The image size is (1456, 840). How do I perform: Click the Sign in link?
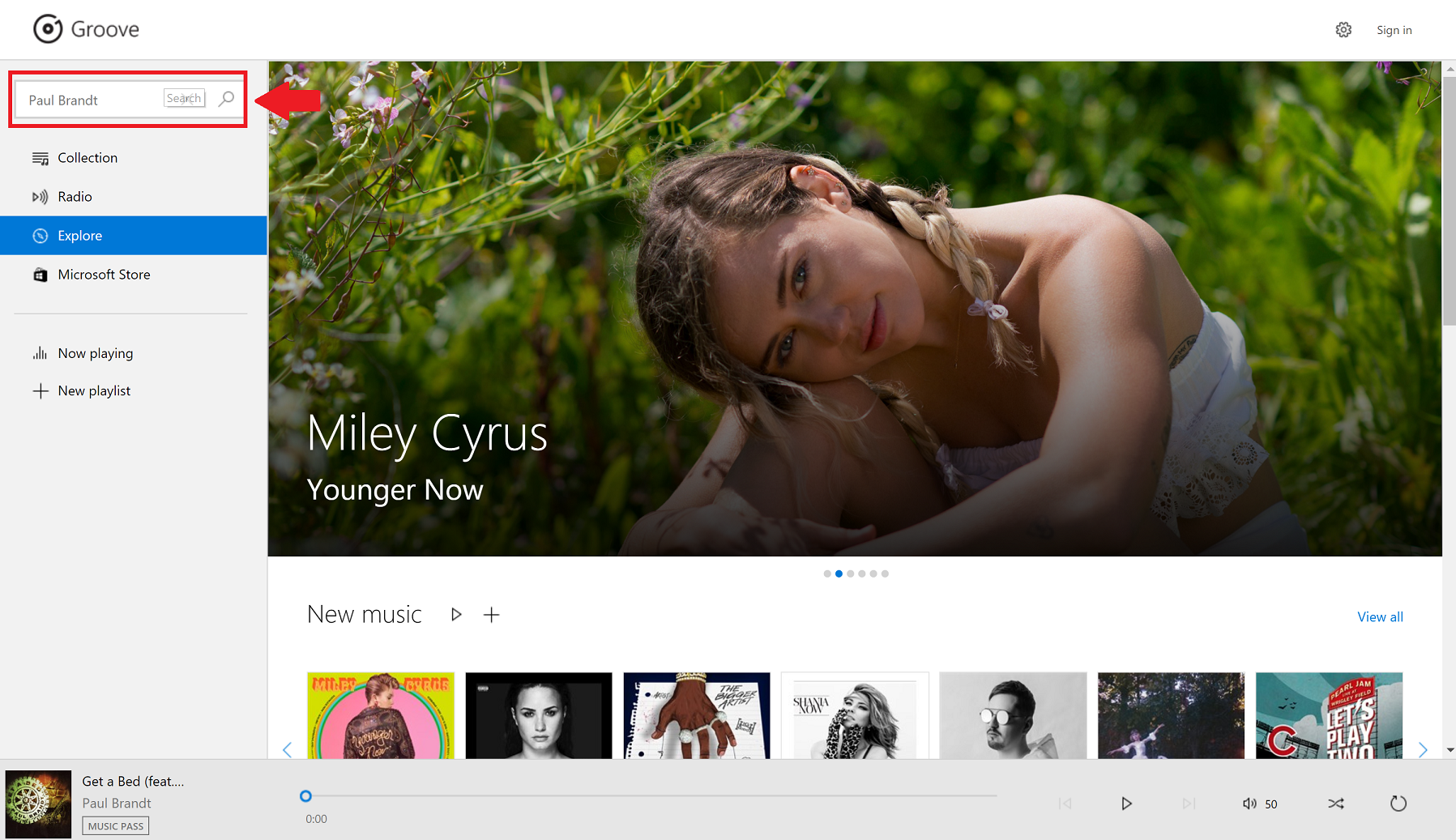[x=1394, y=30]
